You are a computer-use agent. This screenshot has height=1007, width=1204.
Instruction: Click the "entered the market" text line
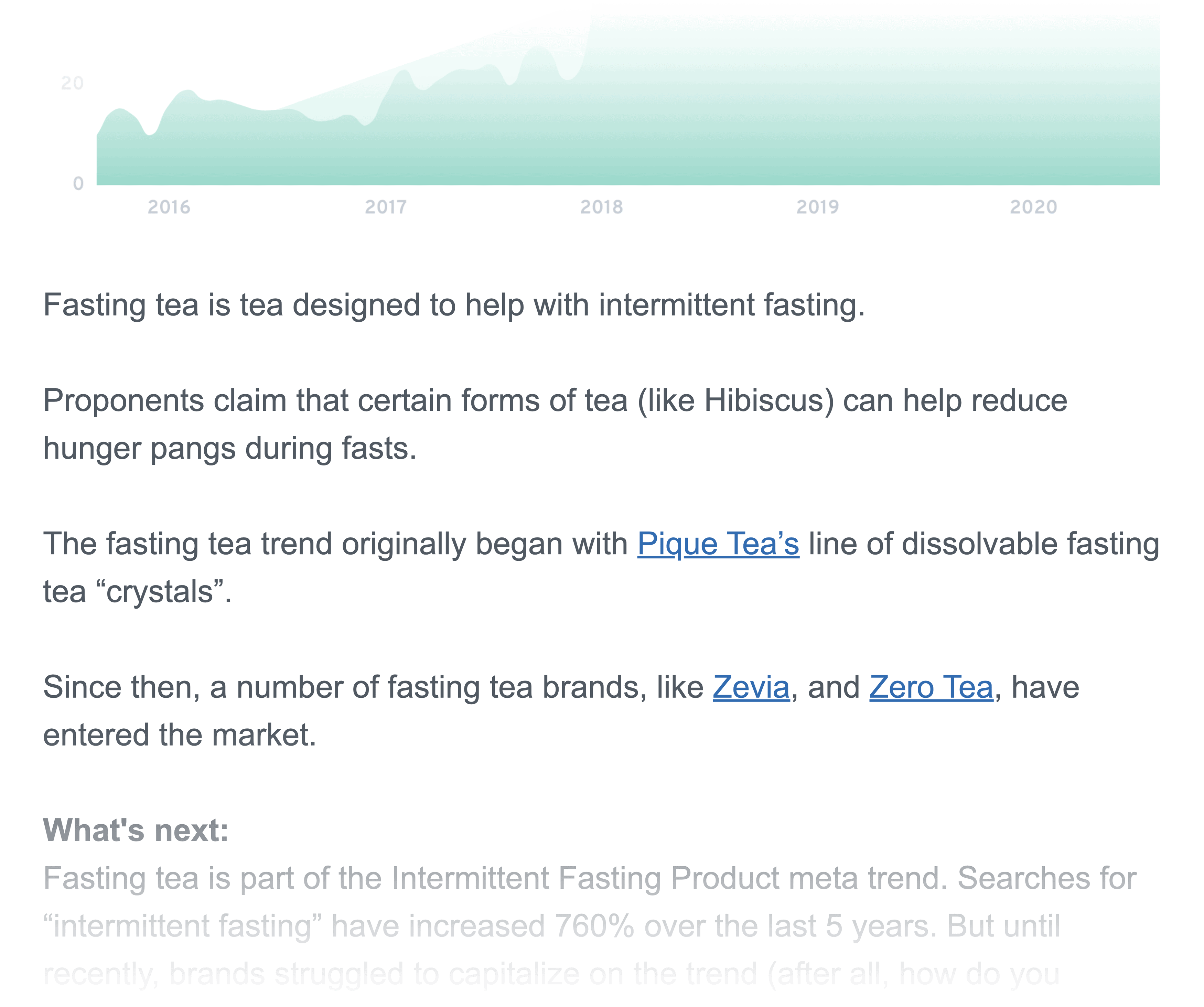click(x=180, y=735)
